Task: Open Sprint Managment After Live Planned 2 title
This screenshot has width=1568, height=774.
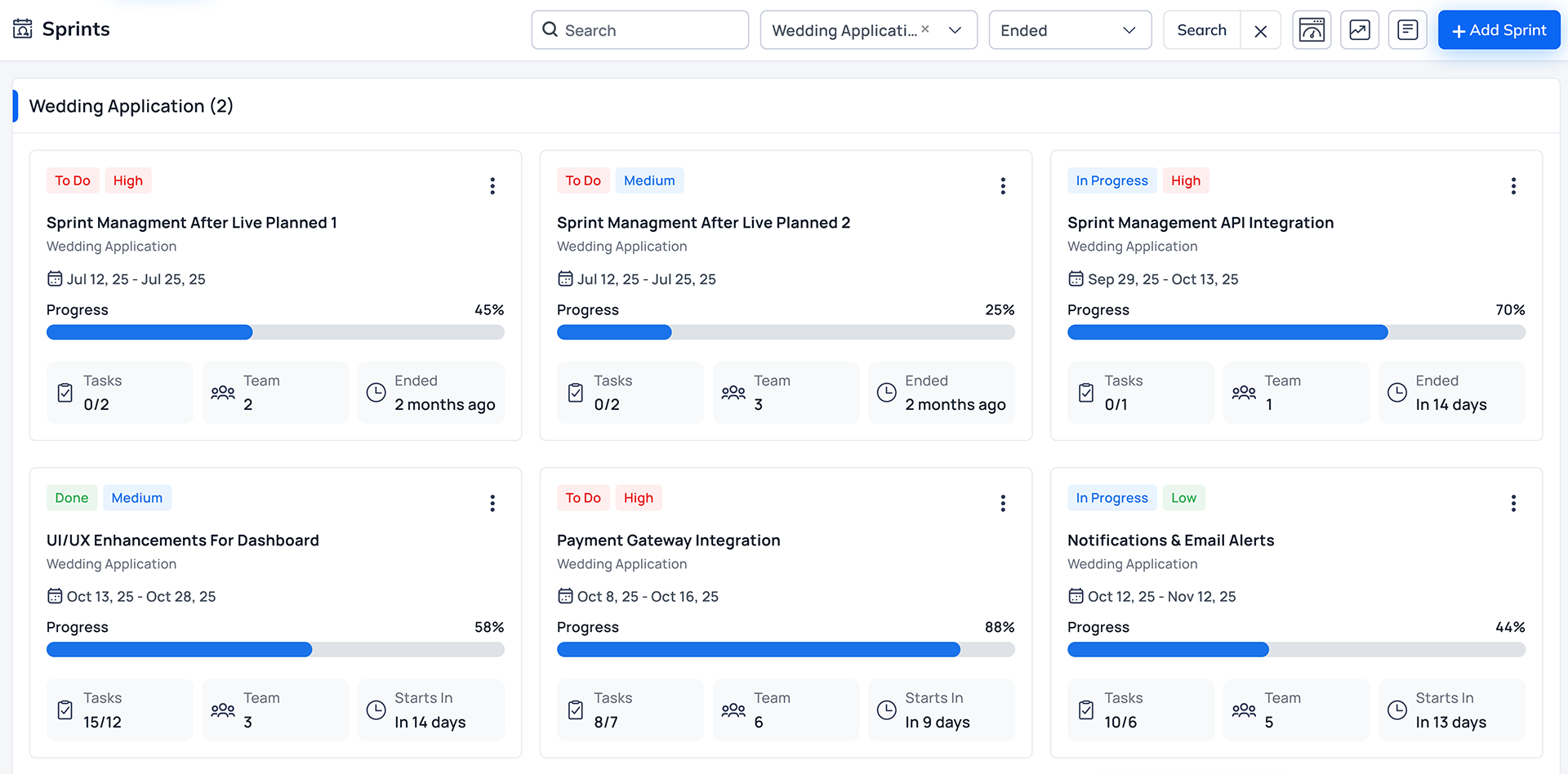Action: pos(703,223)
